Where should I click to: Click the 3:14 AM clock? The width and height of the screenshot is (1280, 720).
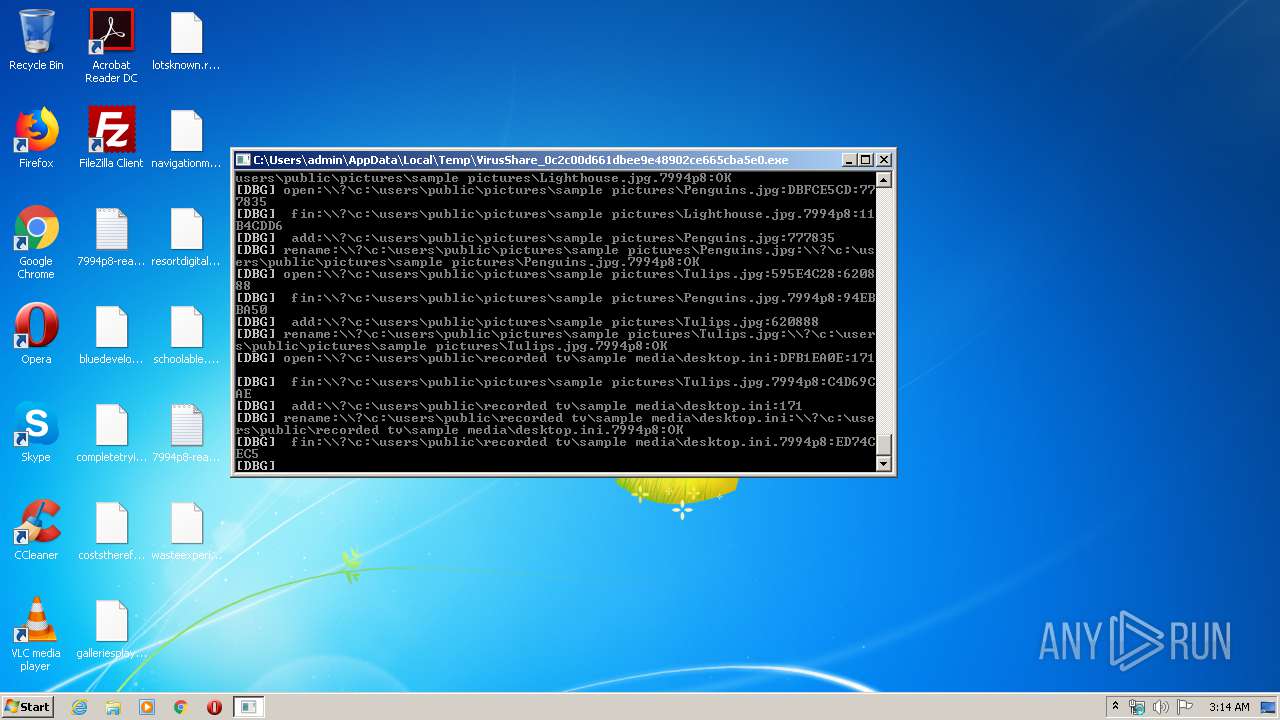click(x=1229, y=707)
